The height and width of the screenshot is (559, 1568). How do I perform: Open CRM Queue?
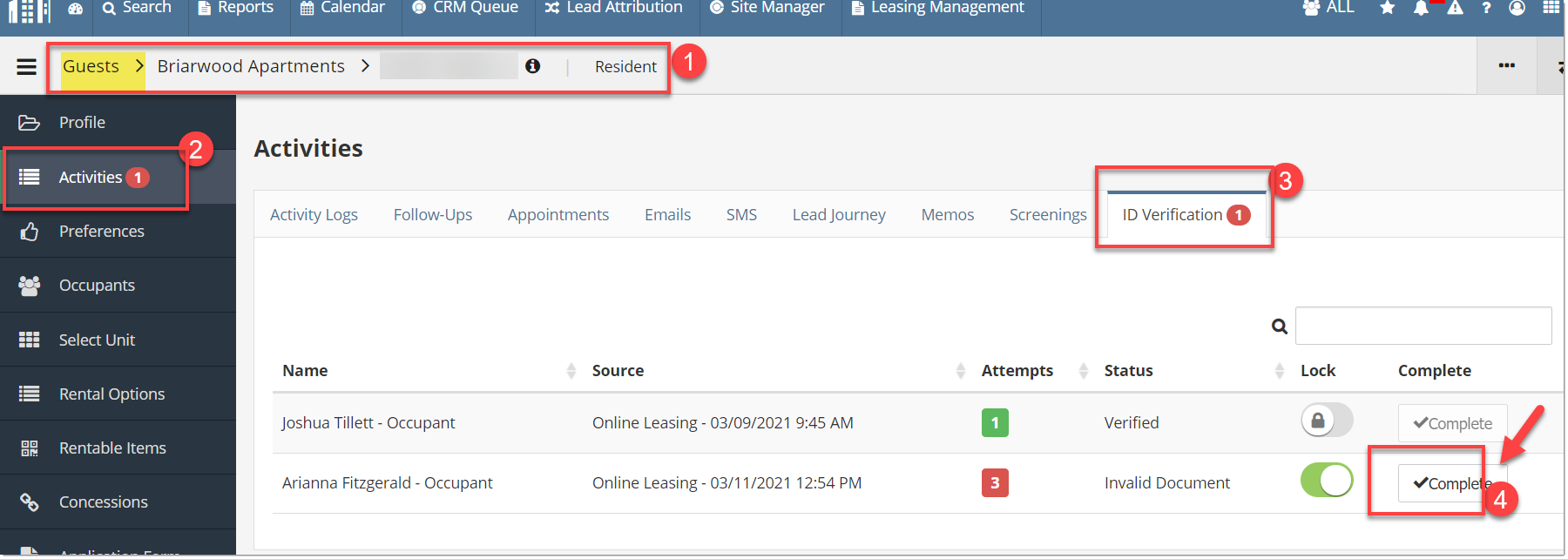tap(465, 8)
